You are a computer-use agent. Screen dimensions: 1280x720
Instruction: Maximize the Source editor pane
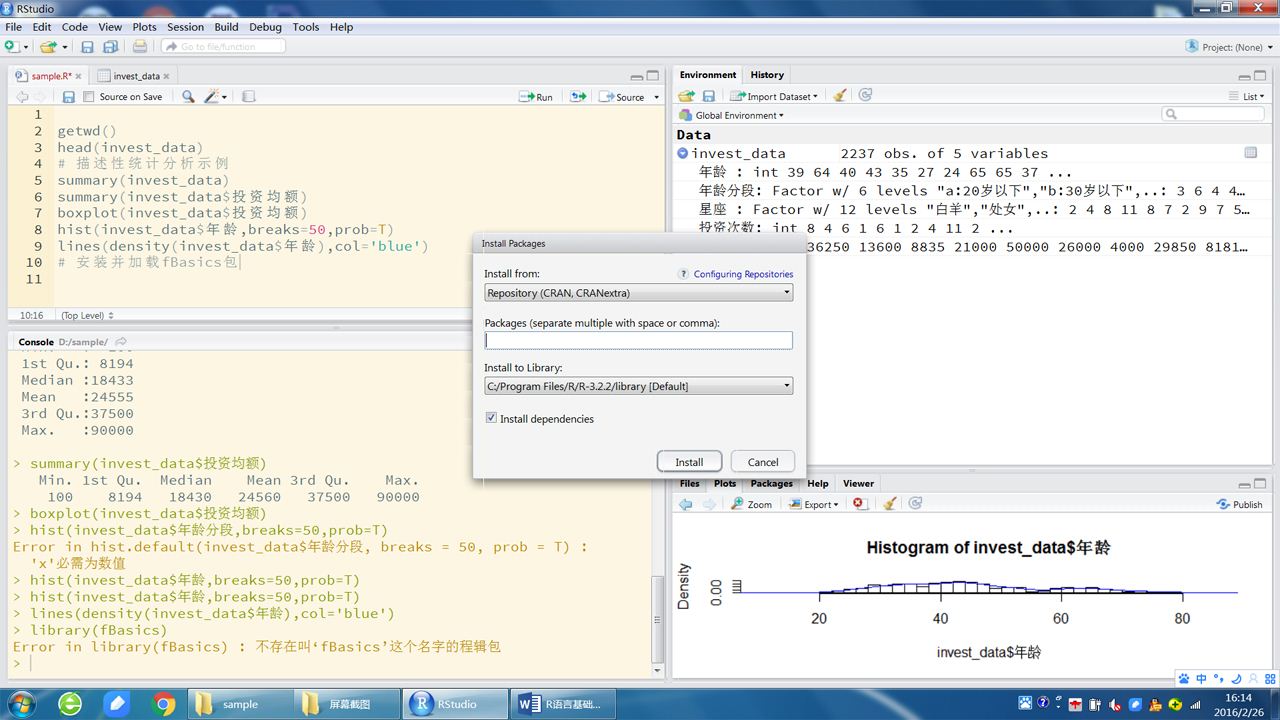pos(653,76)
